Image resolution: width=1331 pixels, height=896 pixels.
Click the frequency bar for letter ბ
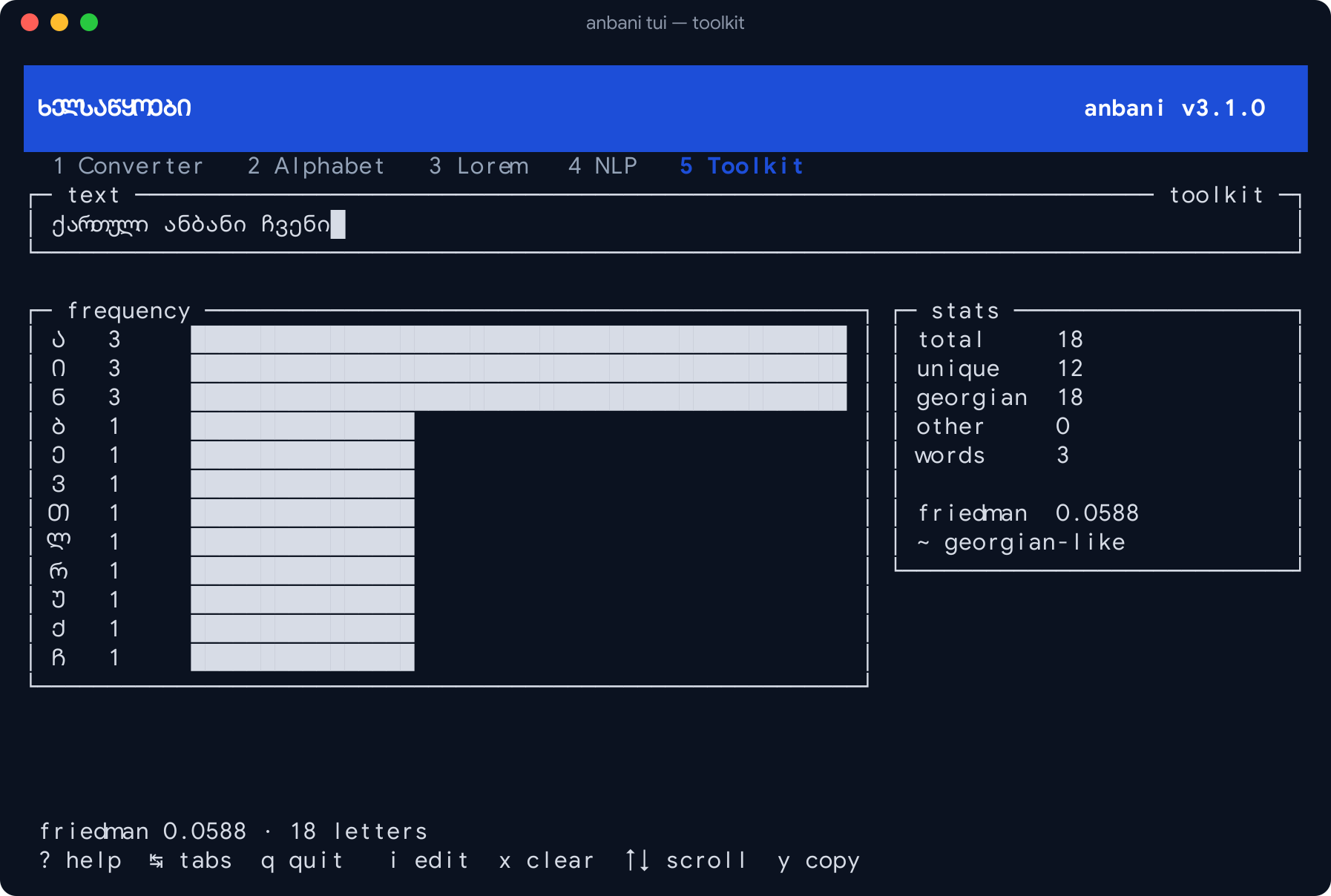click(x=303, y=426)
